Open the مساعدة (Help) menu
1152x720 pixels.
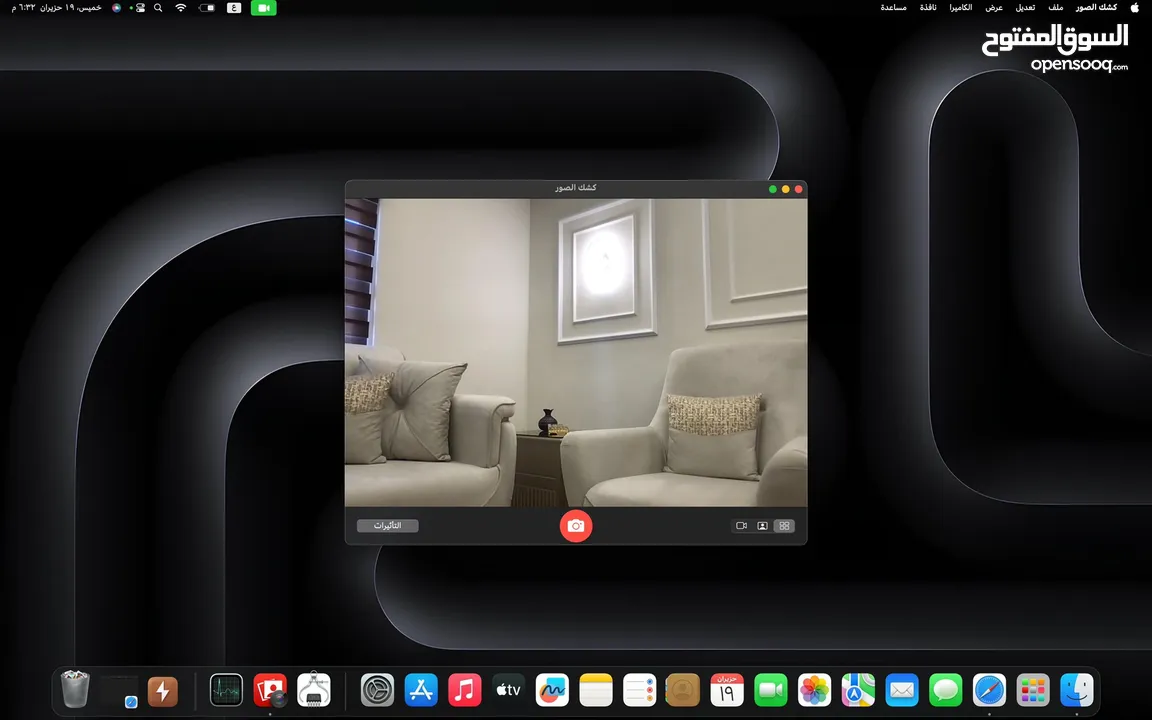pos(893,7)
